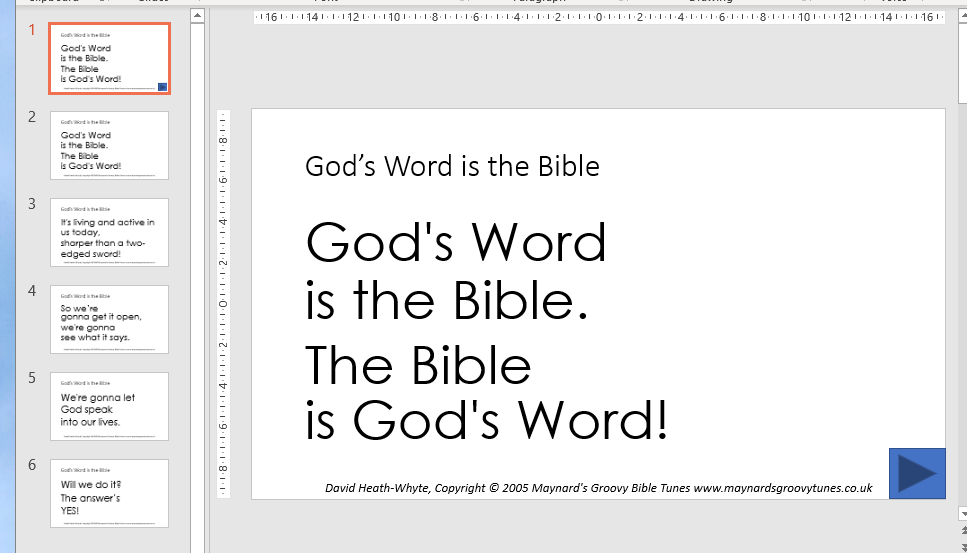Choose the 'So we're gonna get it open' thumbnail
The image size is (967, 553).
coord(109,320)
